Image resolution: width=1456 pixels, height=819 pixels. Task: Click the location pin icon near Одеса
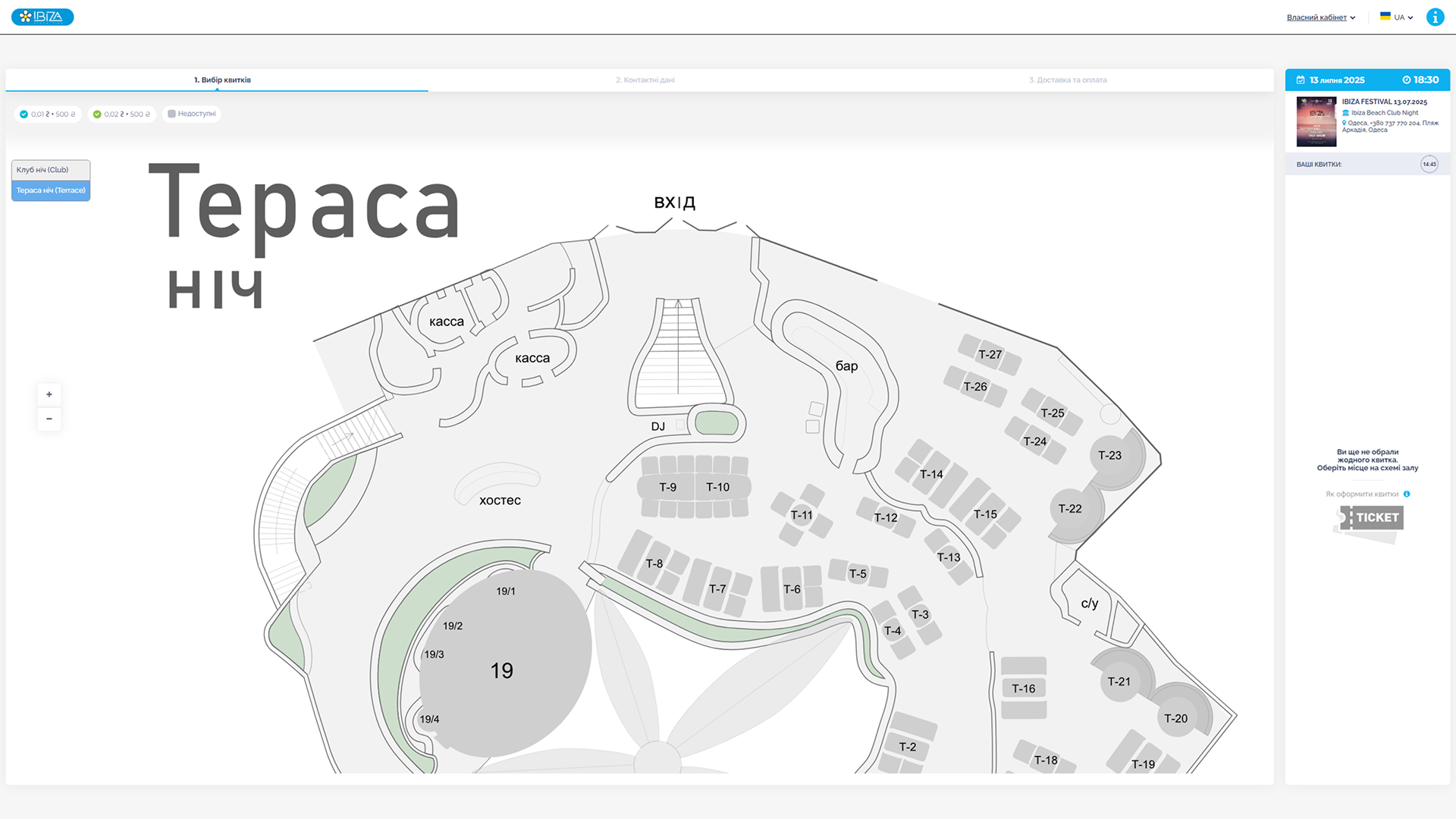1345,123
